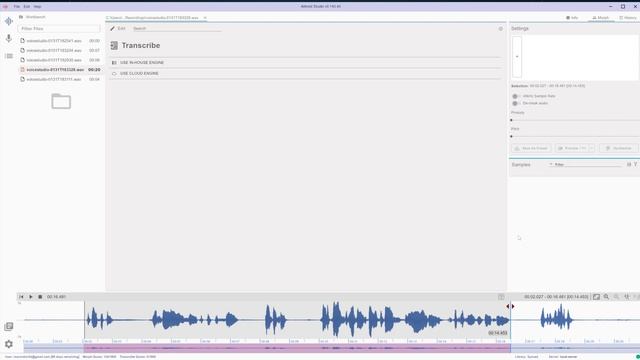The width and height of the screenshot is (640, 360).
Task: Open the library icon above the gear
Action: [x=9, y=326]
